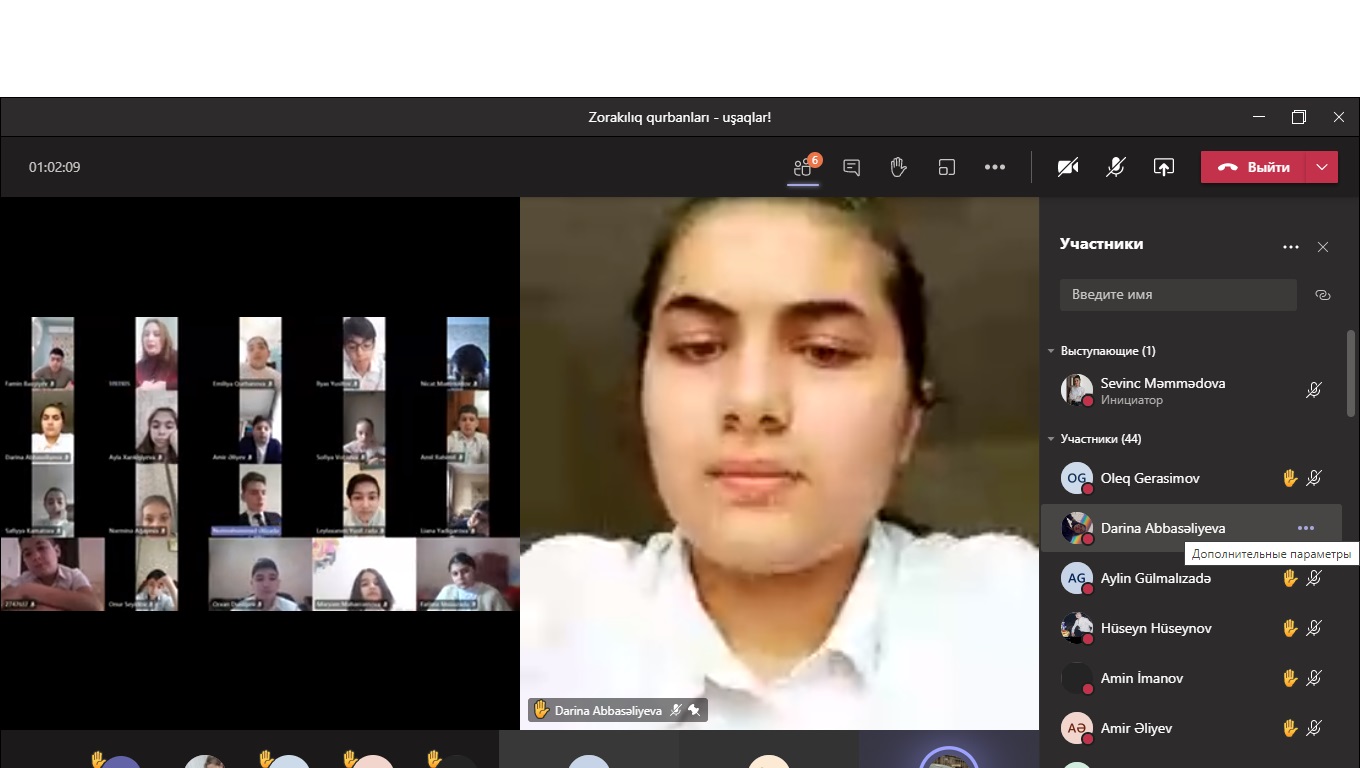
Task: Collapse the Выступающие (1) section
Action: click(x=1051, y=351)
